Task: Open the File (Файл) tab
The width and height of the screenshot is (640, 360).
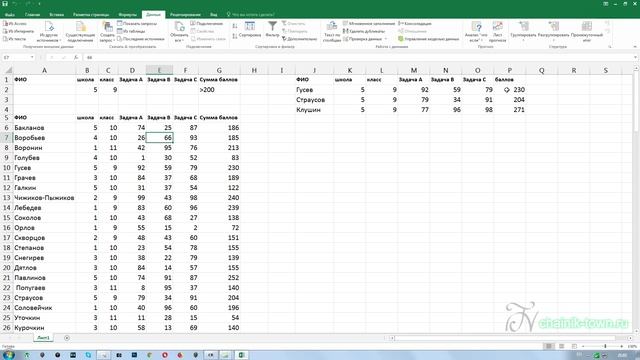Action: pos(10,15)
